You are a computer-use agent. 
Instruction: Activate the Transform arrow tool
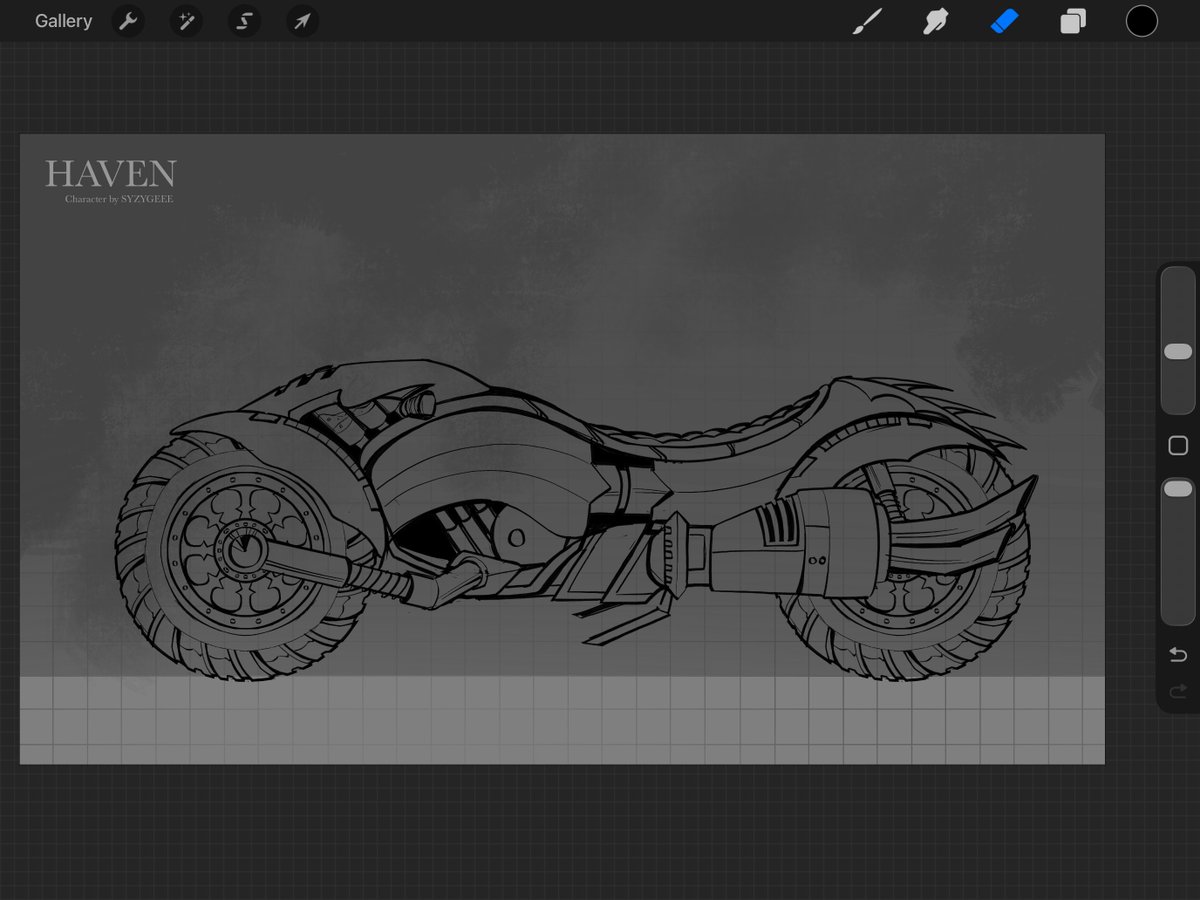(302, 21)
